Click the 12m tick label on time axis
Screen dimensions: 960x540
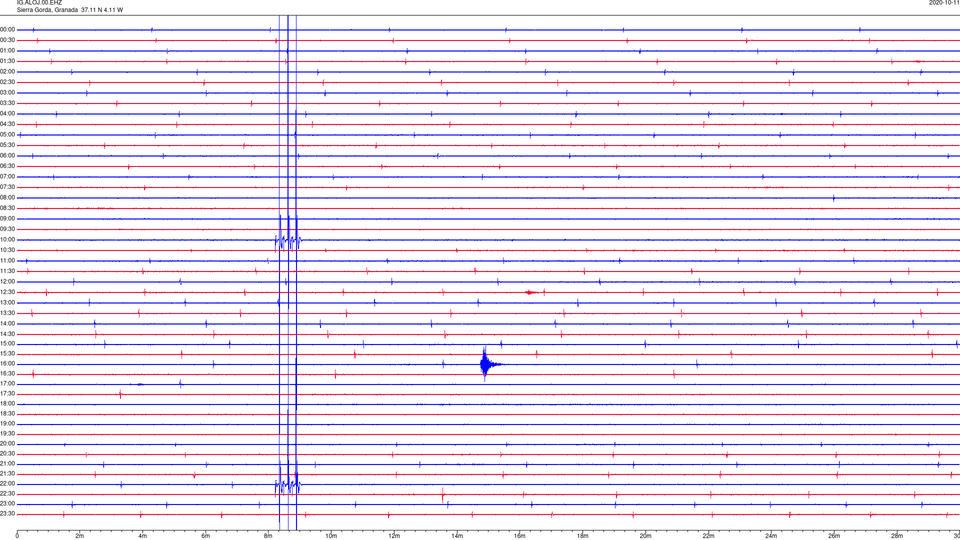(x=394, y=536)
